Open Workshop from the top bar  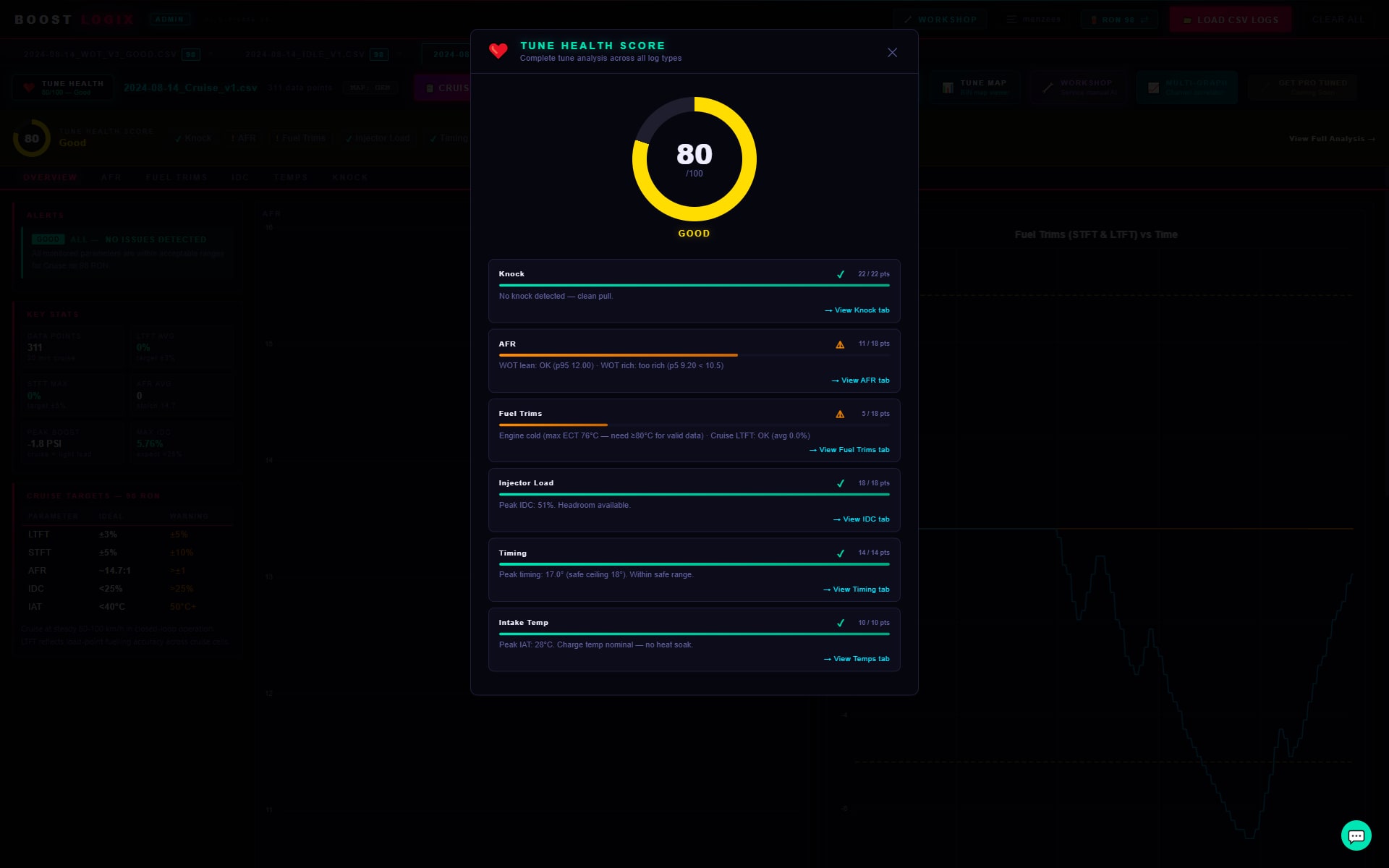(x=940, y=20)
